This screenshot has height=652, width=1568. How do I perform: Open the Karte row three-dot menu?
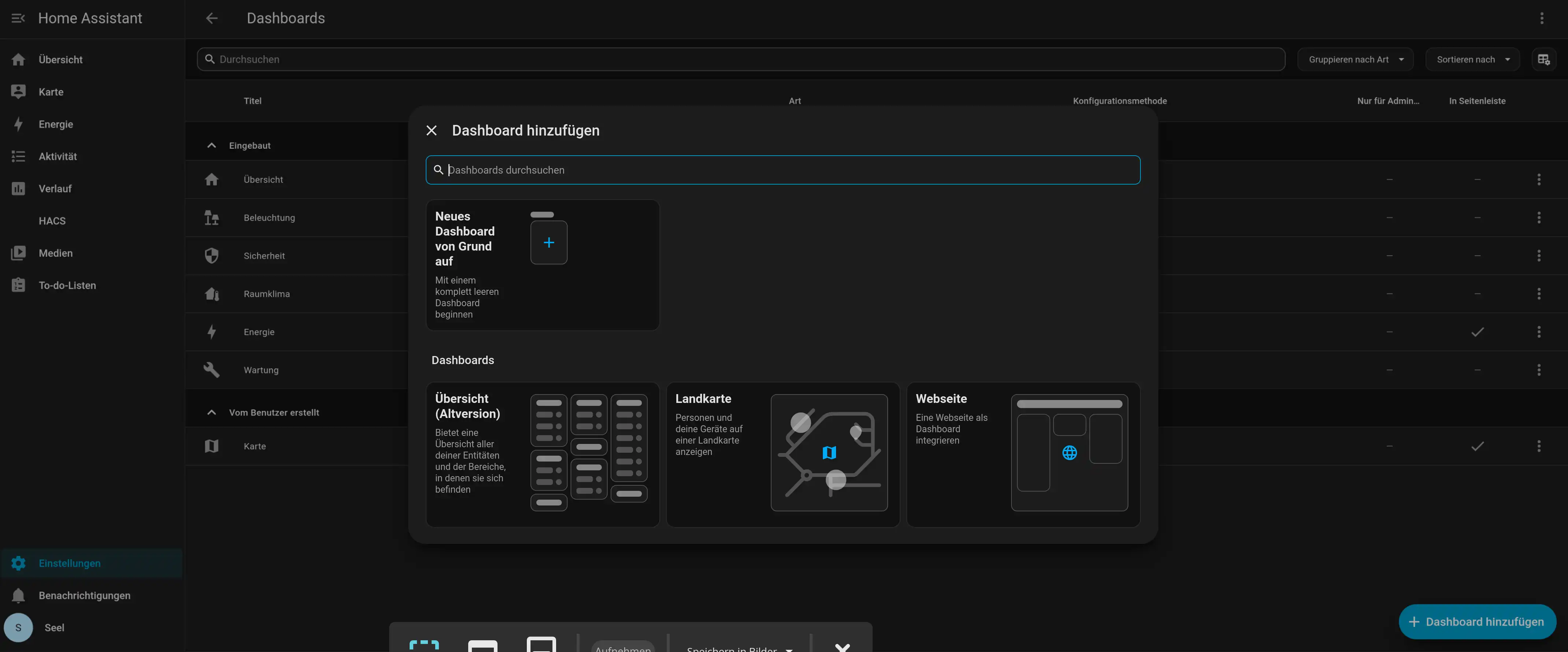point(1539,446)
